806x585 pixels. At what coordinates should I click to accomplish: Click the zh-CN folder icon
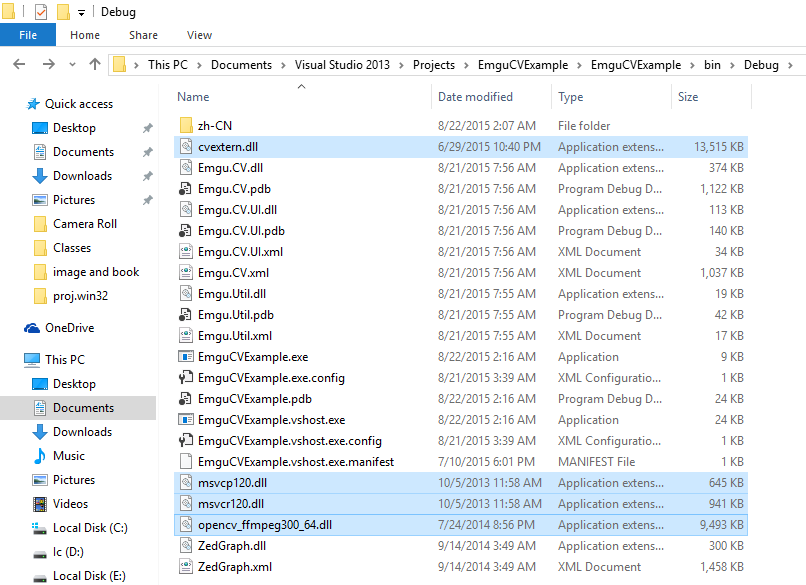[186, 125]
